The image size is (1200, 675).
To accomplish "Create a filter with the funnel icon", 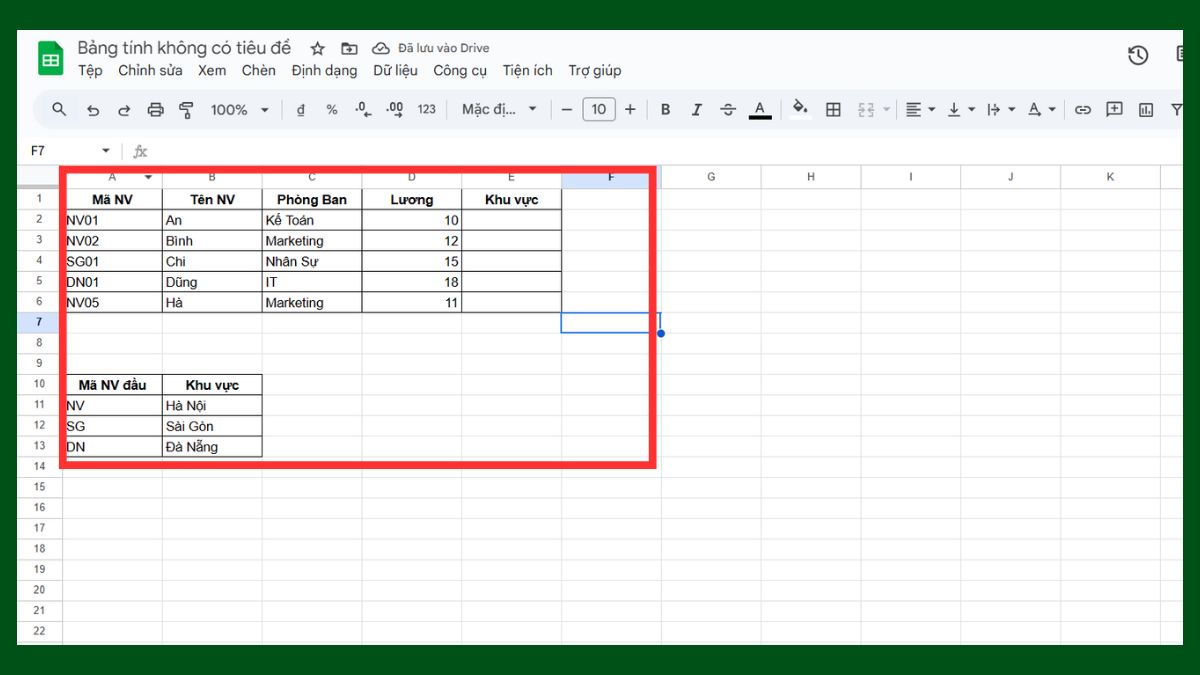I will tap(1178, 109).
